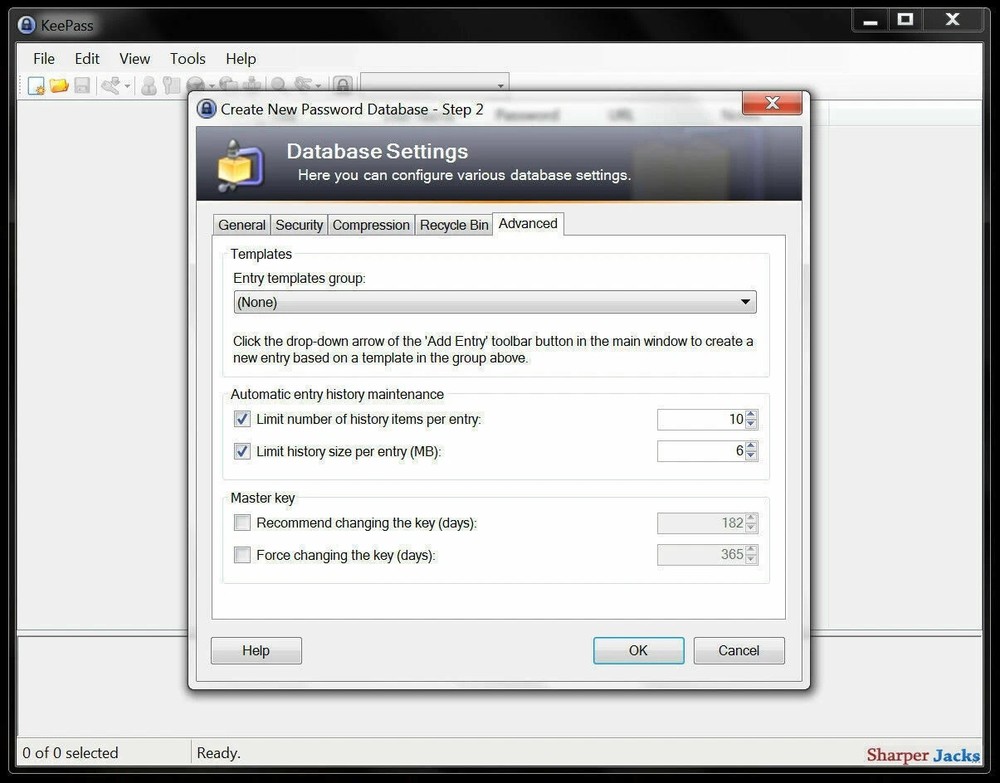This screenshot has height=783, width=1000.
Task: Disable Limit history size per entry
Action: 241,451
